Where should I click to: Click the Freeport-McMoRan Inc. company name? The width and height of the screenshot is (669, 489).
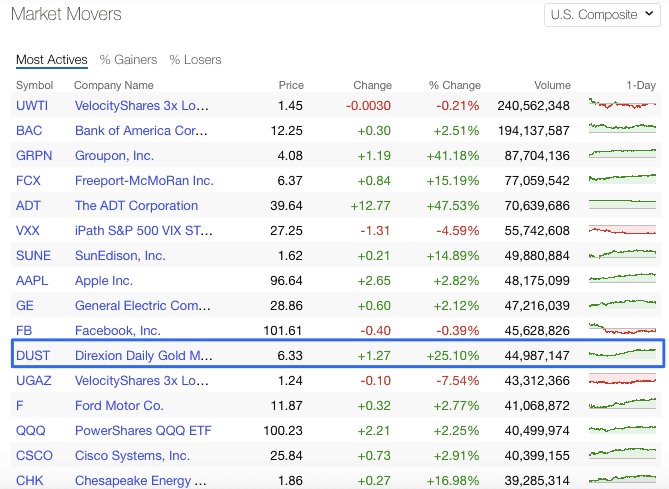point(144,181)
